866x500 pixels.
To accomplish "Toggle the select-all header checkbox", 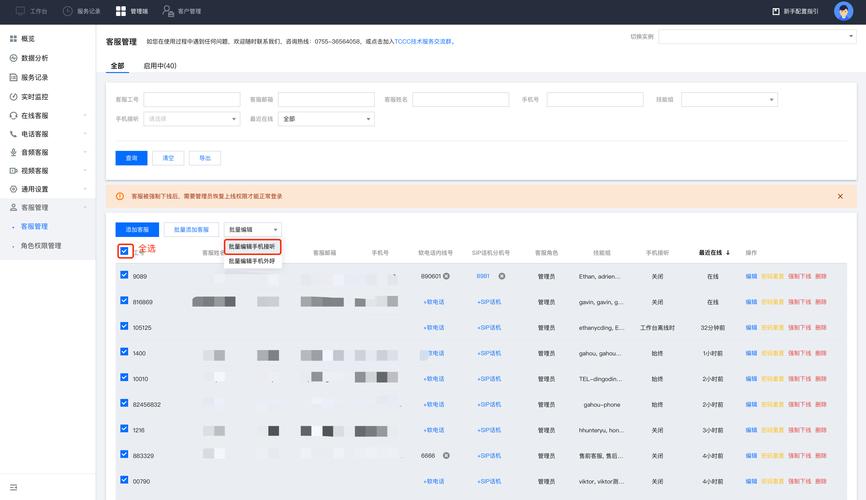I will pyautogui.click(x=124, y=251).
